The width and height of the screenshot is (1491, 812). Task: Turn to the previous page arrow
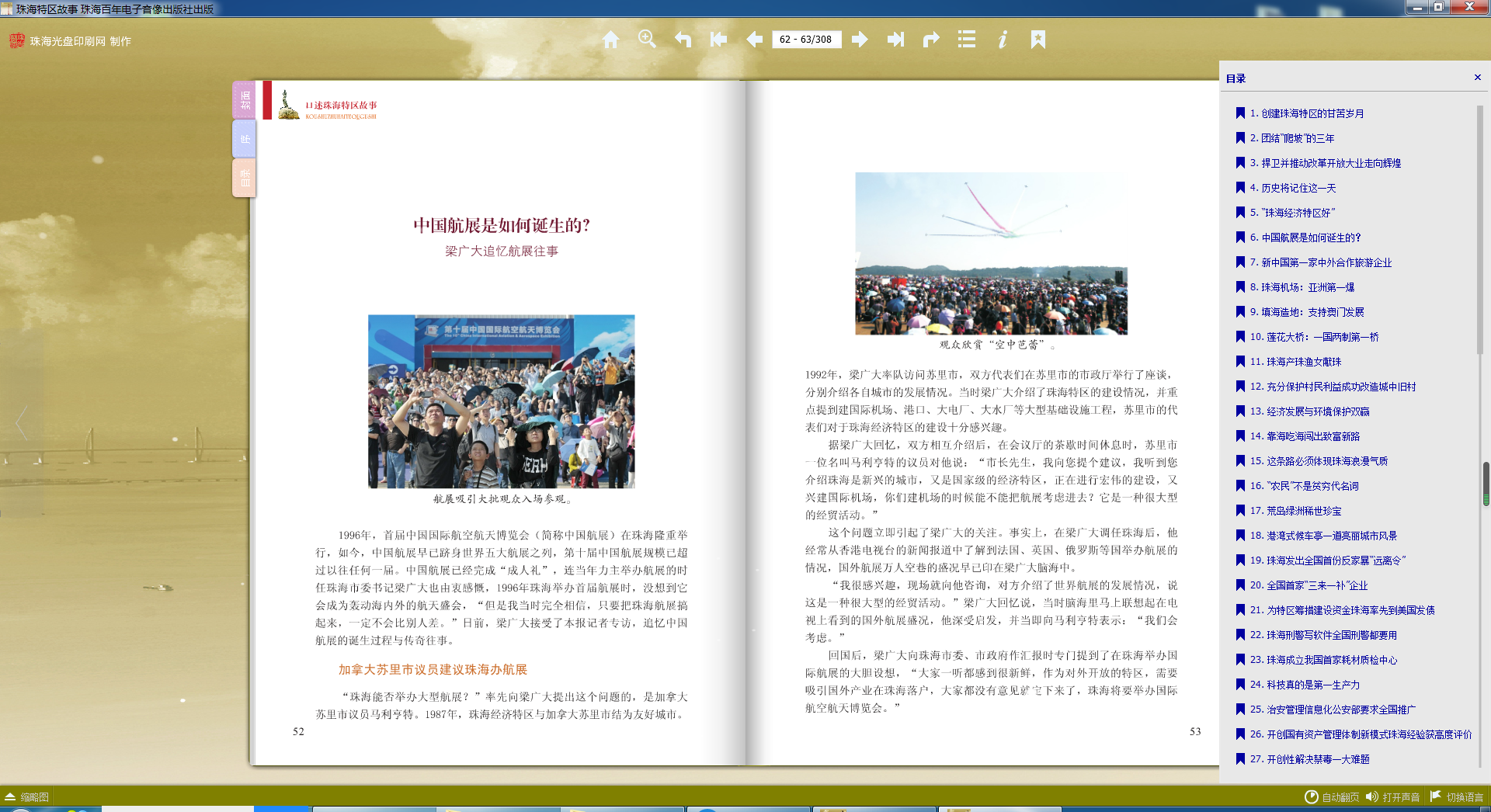[x=754, y=40]
